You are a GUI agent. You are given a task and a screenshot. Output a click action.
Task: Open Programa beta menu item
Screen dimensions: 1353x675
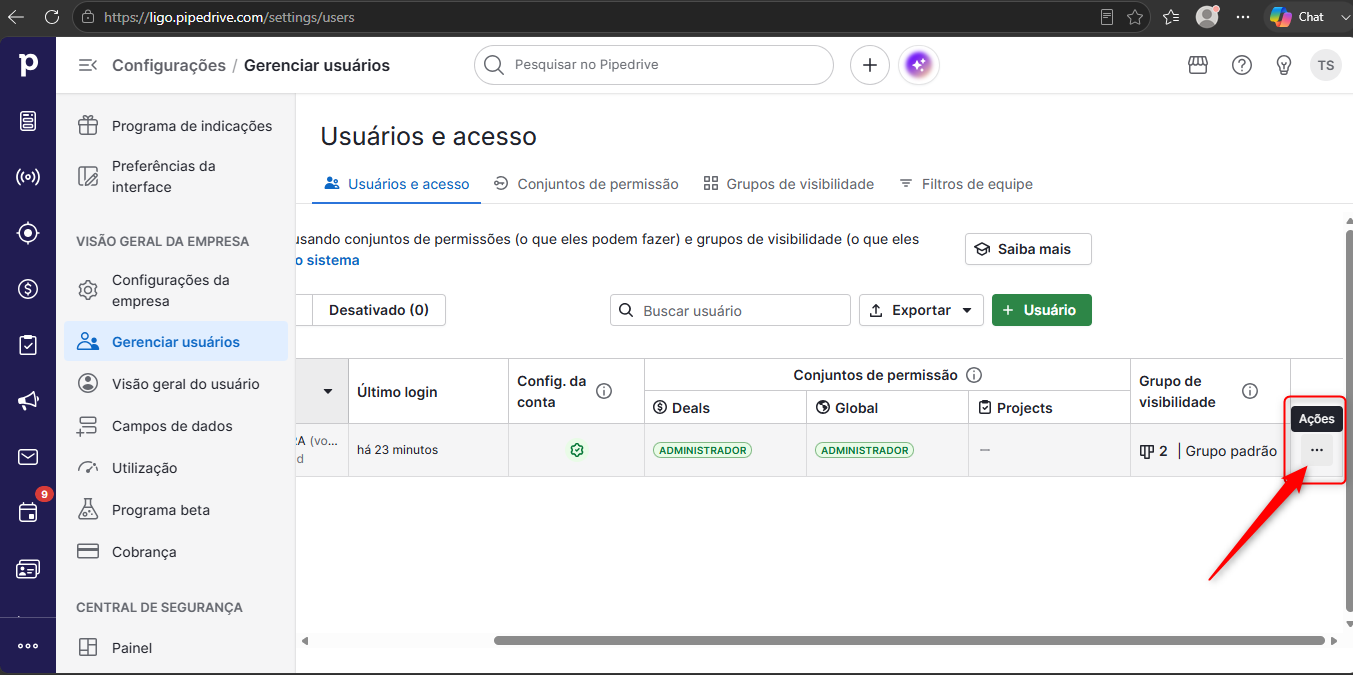tap(176, 510)
